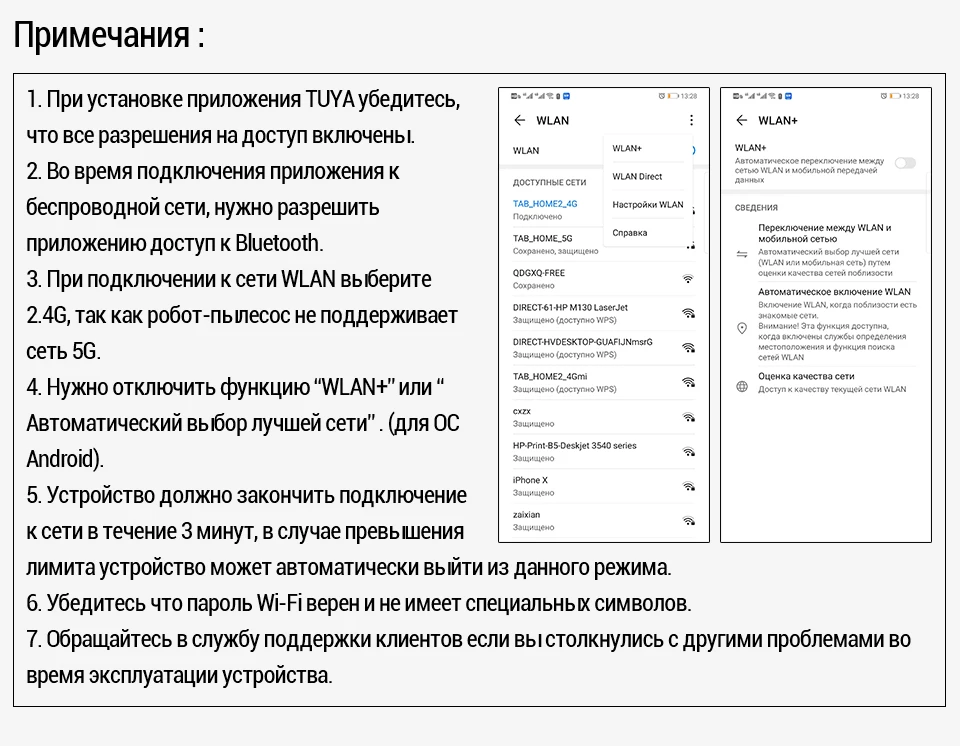Select WLAN+ from the popup menu
The width and height of the screenshot is (960, 746).
(x=627, y=148)
